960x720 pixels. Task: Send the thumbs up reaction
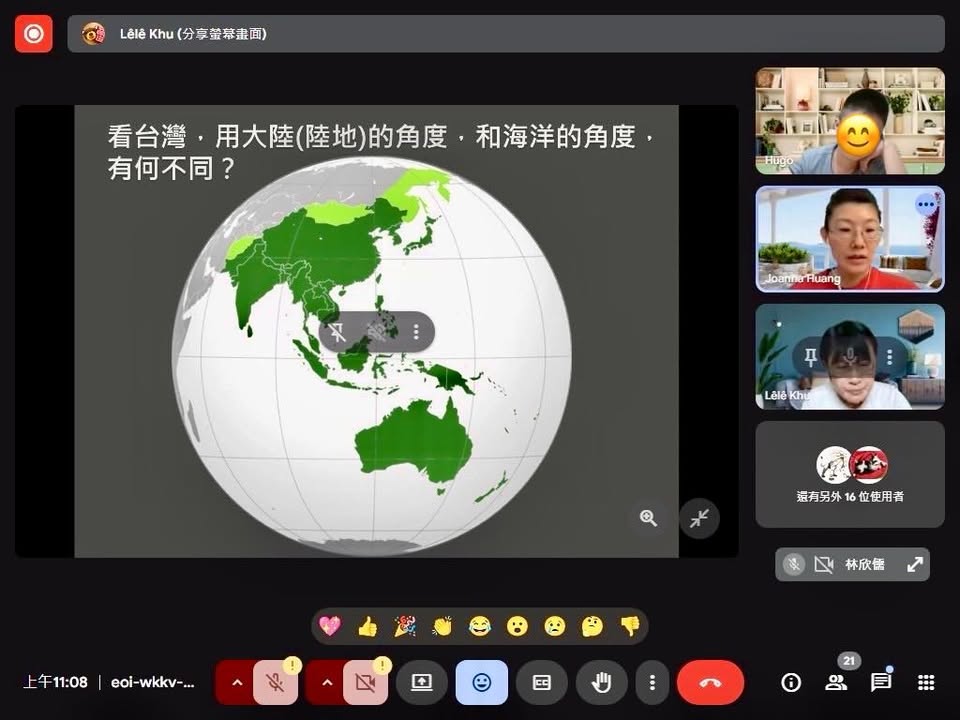pos(367,626)
